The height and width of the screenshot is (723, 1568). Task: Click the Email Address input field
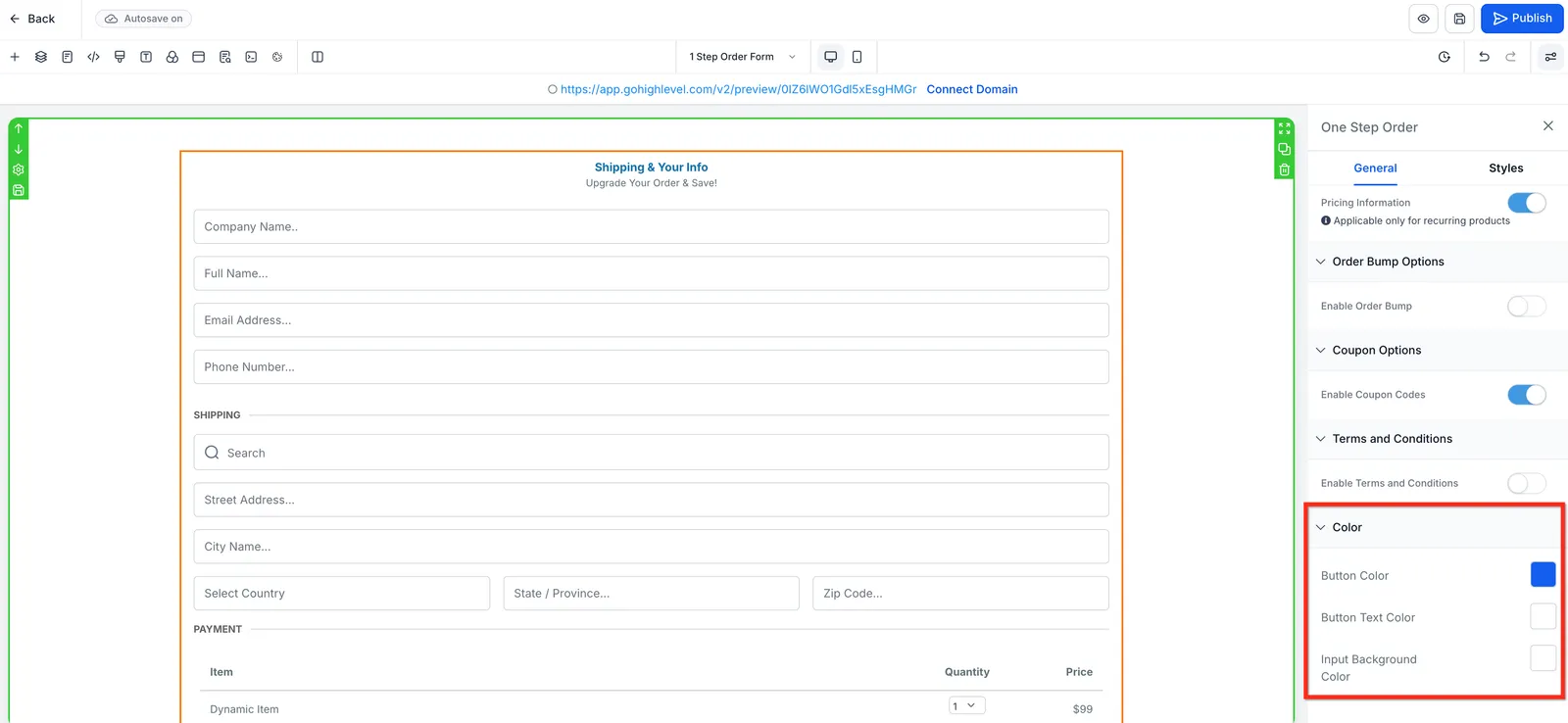651,320
